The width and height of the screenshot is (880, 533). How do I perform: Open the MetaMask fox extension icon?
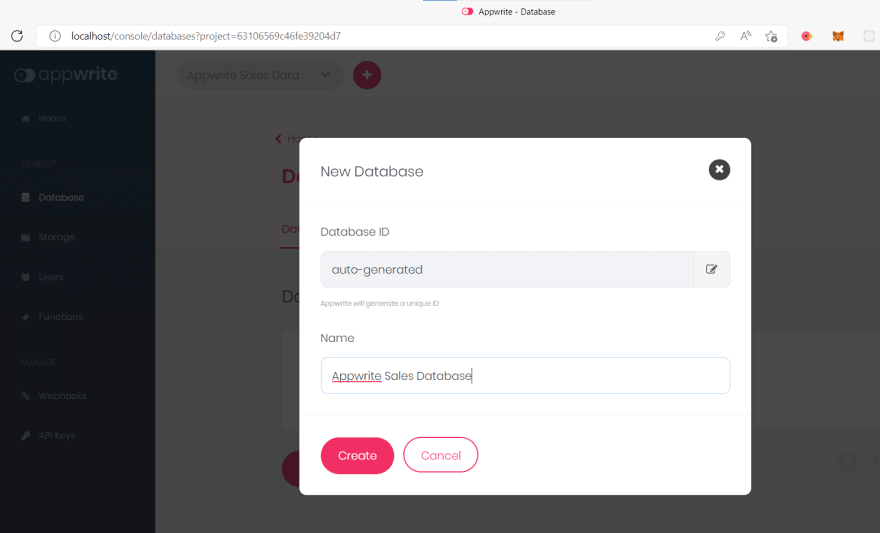click(838, 36)
